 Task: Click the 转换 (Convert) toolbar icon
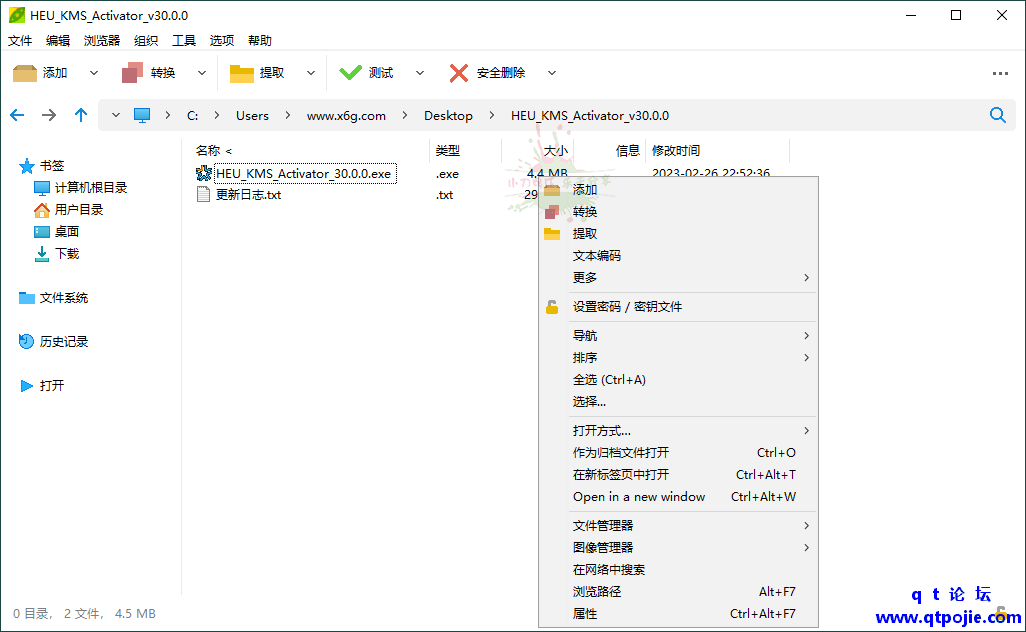tap(133, 73)
